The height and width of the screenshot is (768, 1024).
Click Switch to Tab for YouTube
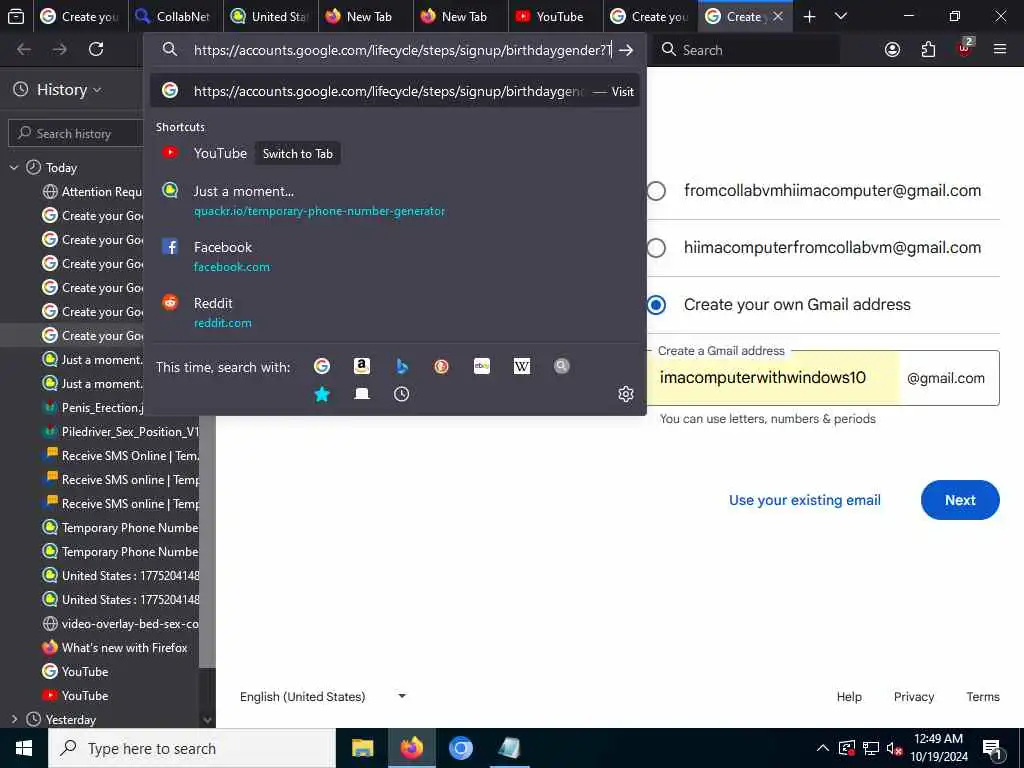[x=298, y=153]
